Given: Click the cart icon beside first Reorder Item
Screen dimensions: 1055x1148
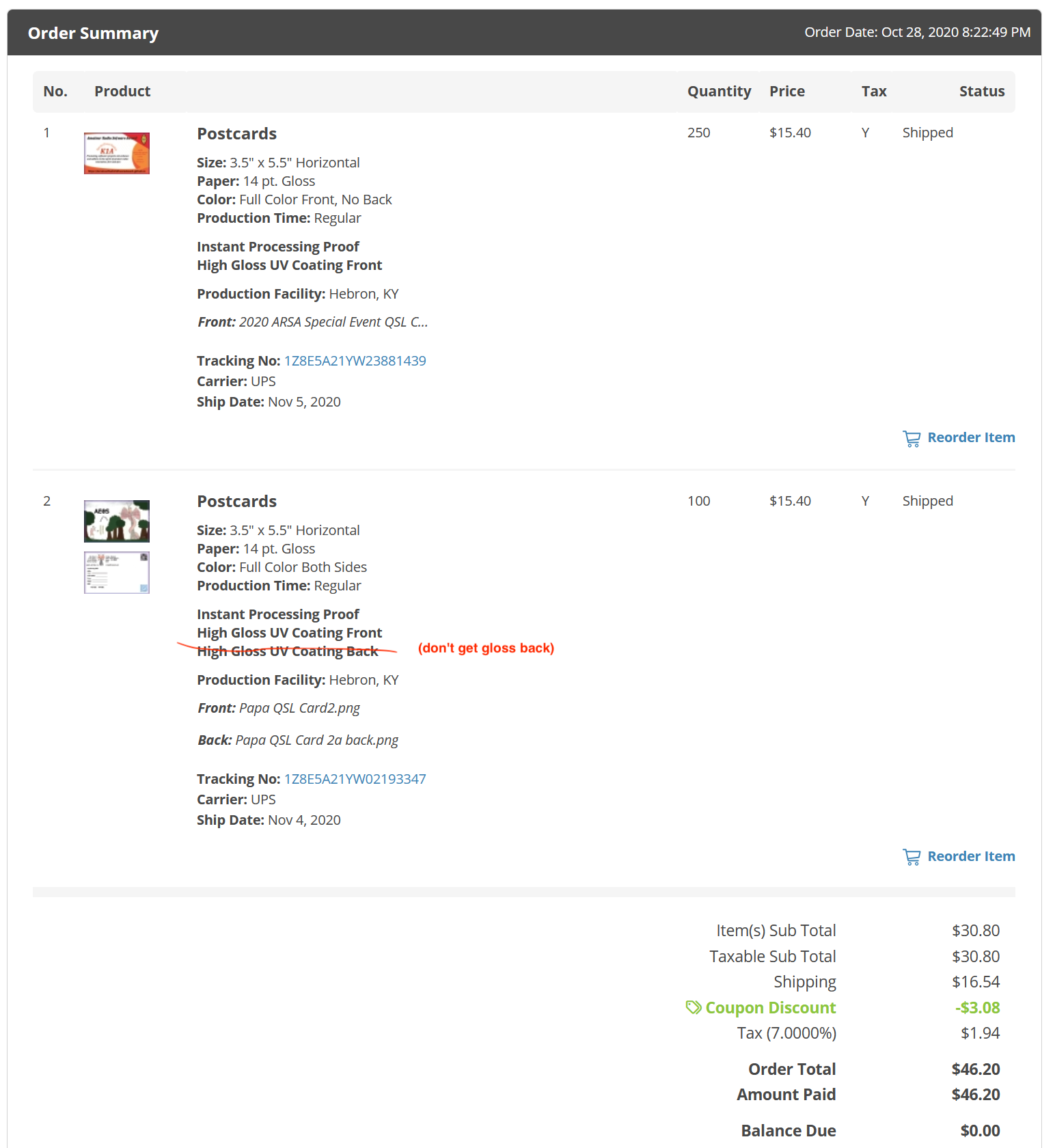Looking at the screenshot, I should click(912, 439).
